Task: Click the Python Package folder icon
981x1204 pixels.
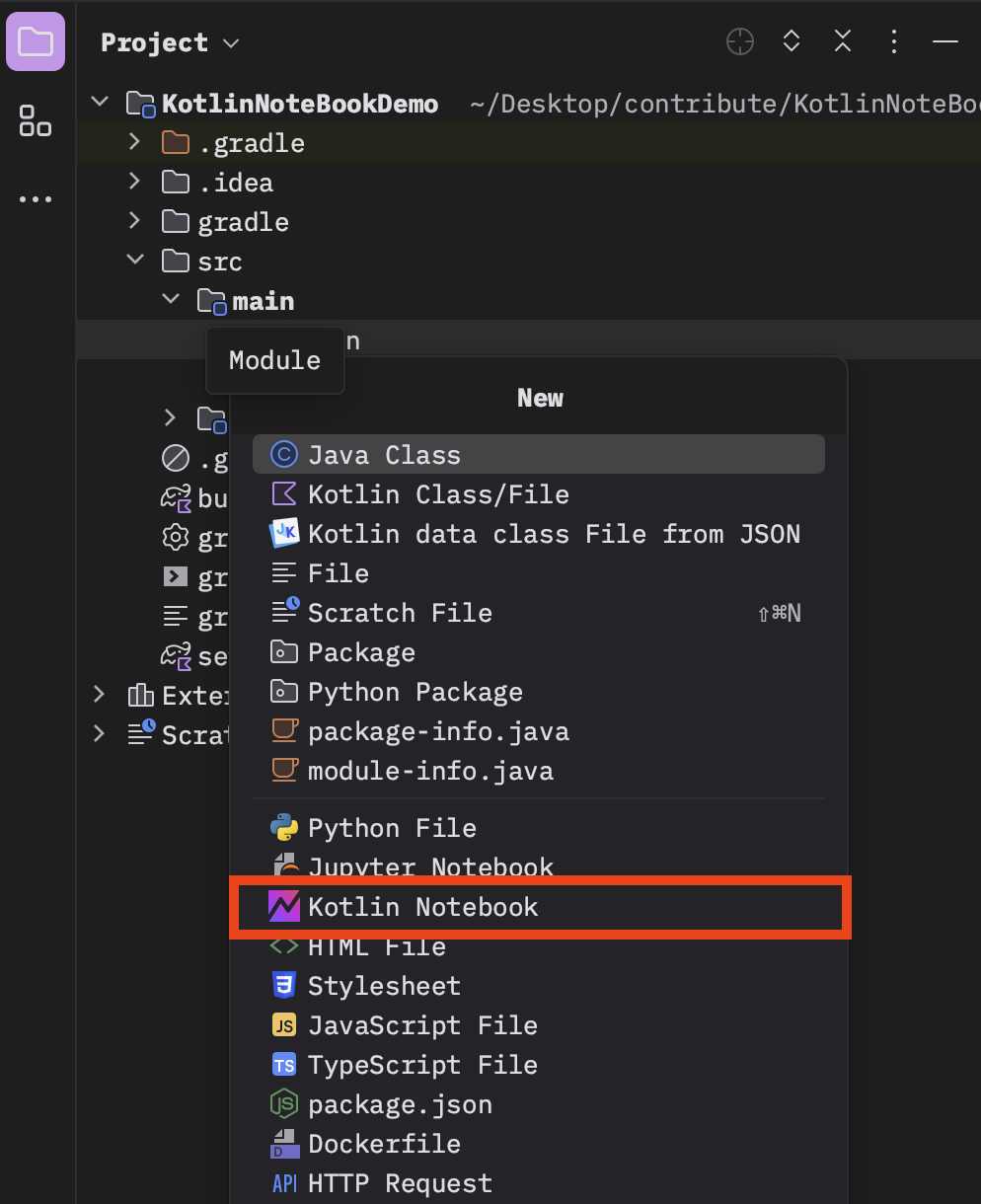Action: 284,691
